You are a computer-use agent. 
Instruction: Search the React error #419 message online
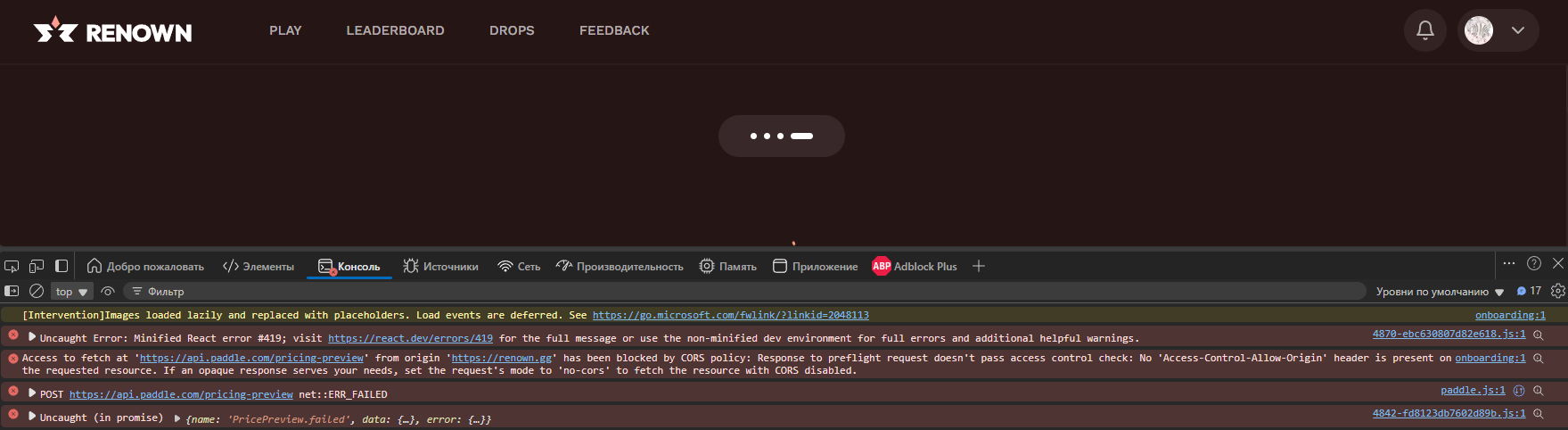(1538, 335)
